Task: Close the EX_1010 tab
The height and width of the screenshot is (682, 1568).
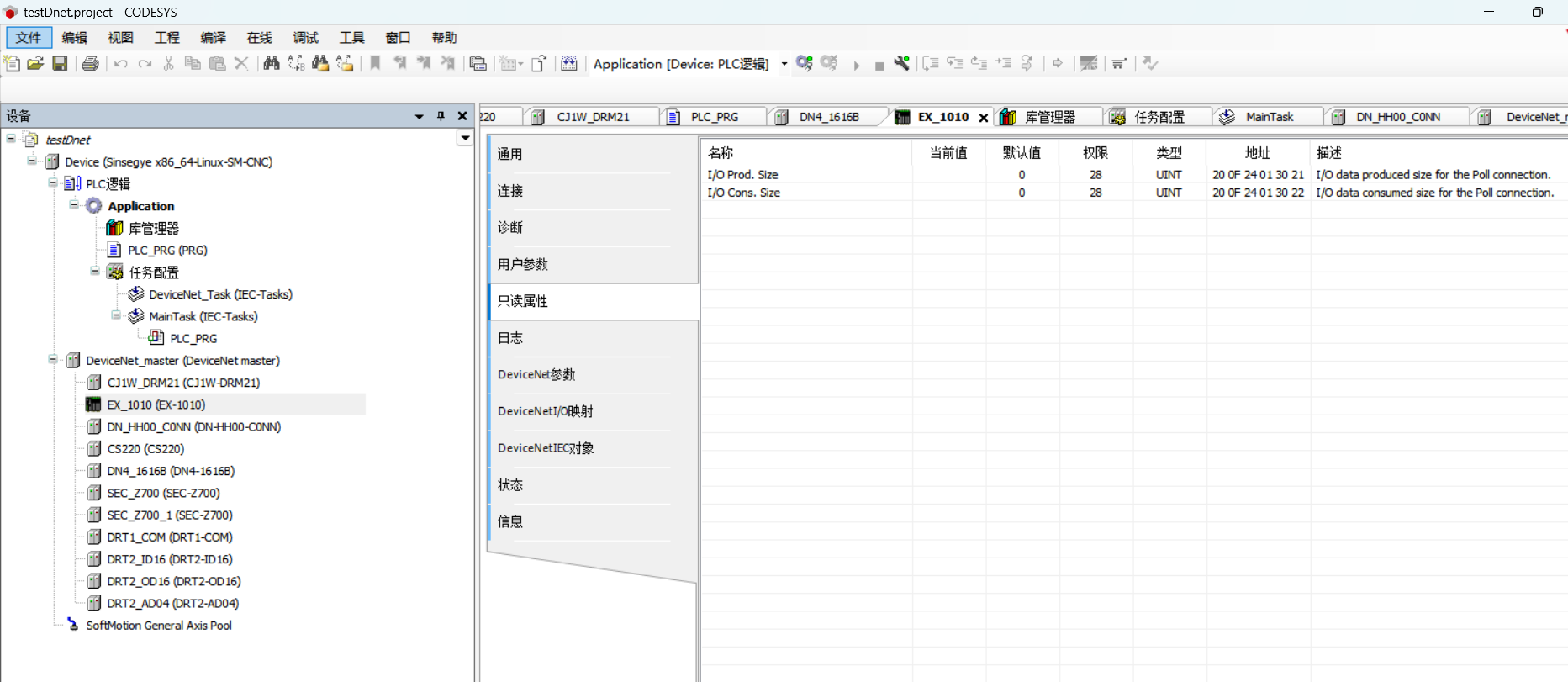Action: [x=983, y=118]
